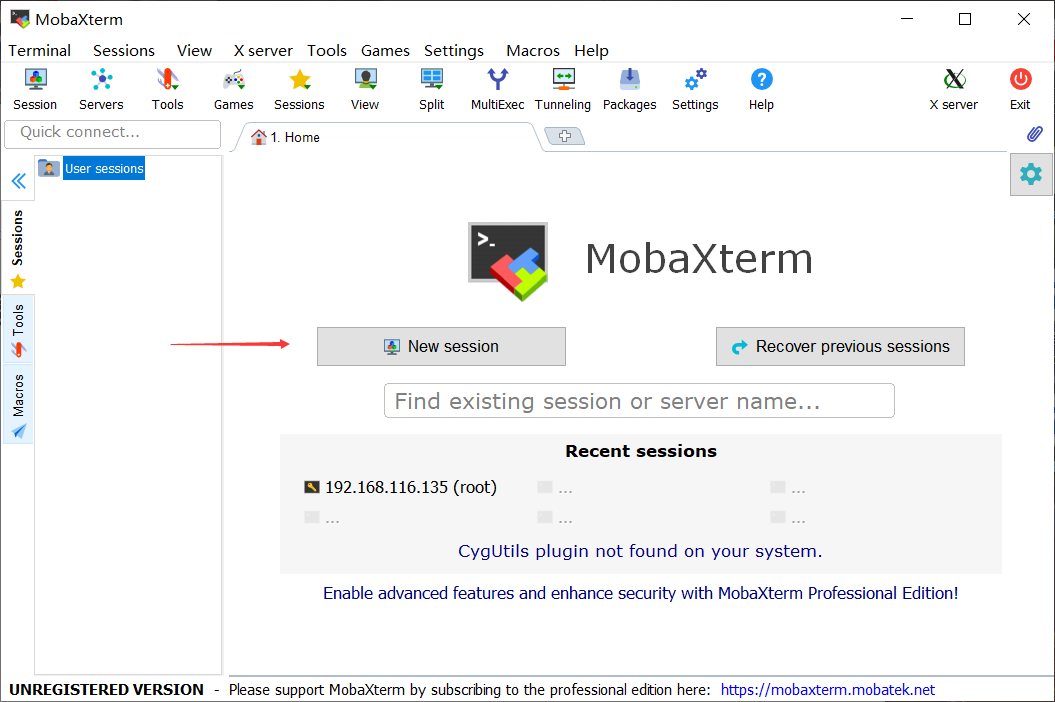This screenshot has height=702, width=1055.
Task: Click the paperclip attach icon
Action: pyautogui.click(x=1034, y=134)
